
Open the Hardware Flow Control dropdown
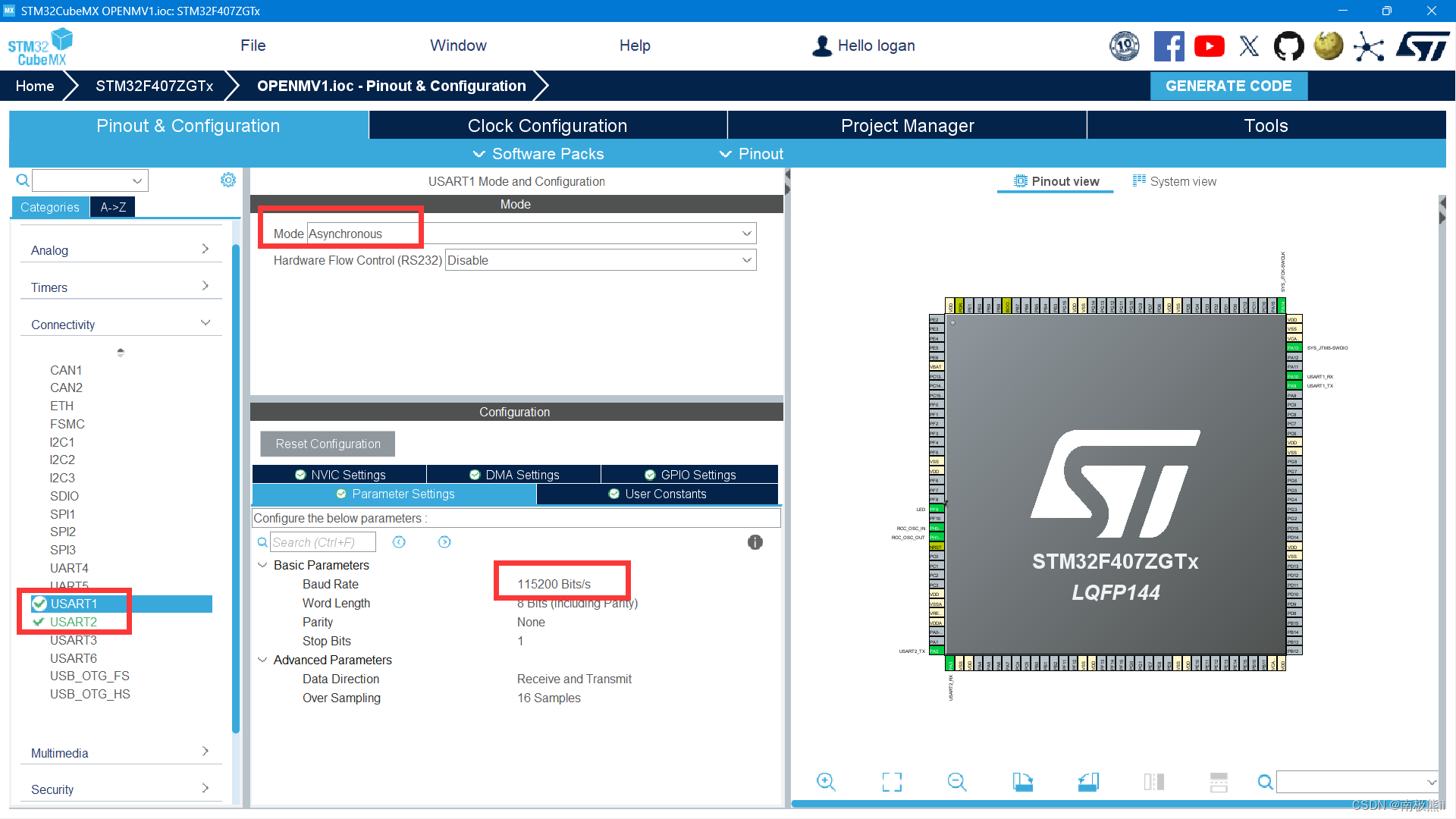click(600, 260)
